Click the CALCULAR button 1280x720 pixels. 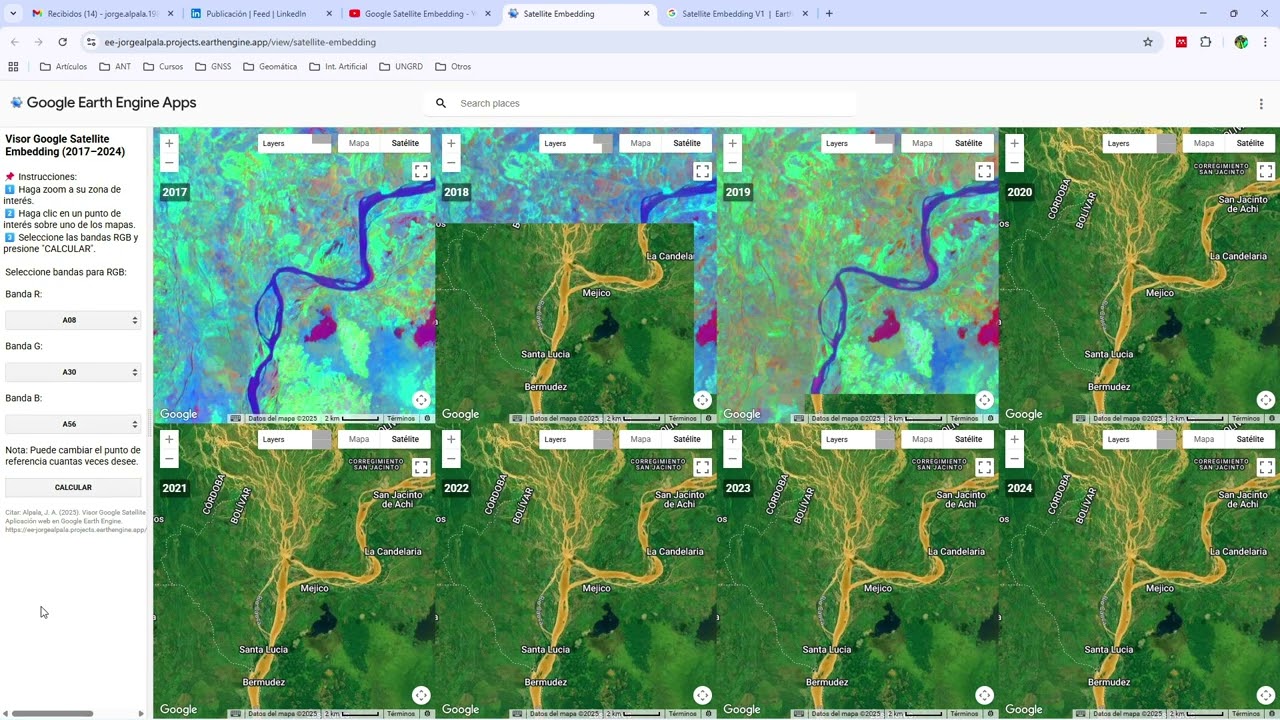73,487
